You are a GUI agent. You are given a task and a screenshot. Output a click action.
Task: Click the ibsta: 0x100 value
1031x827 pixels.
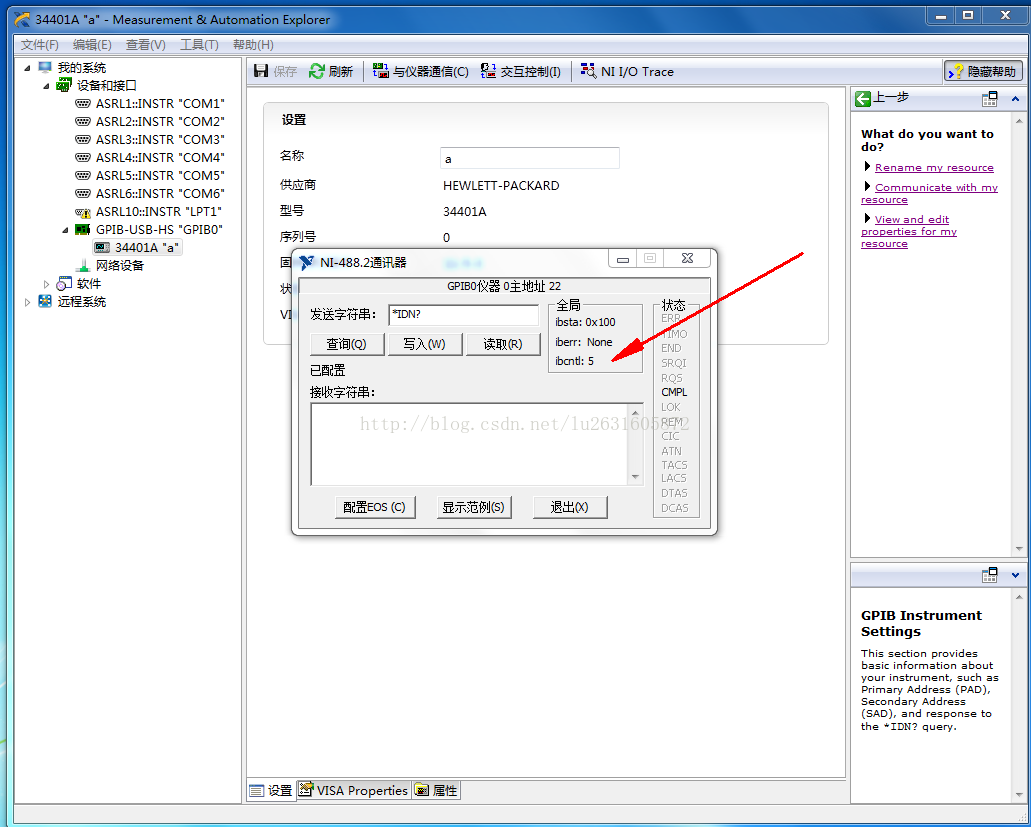pos(585,322)
